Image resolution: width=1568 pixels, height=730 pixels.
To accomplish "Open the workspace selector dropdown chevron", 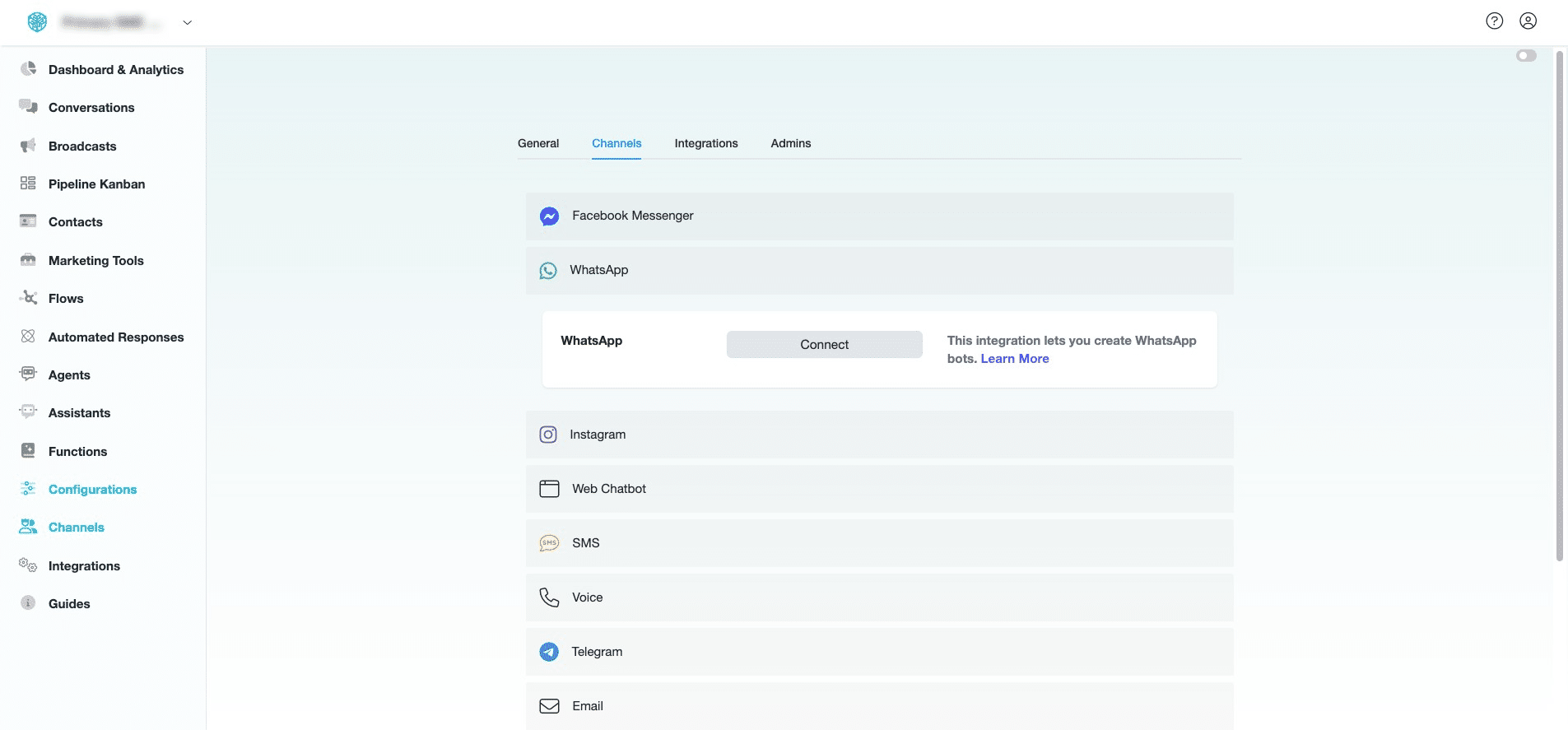I will [188, 23].
